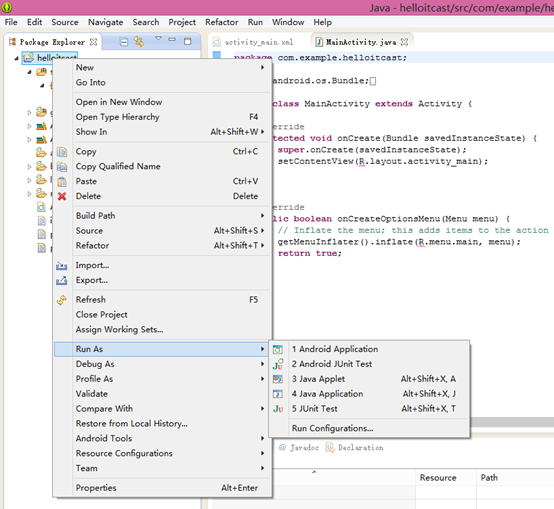Select Go Into

click(163, 82)
